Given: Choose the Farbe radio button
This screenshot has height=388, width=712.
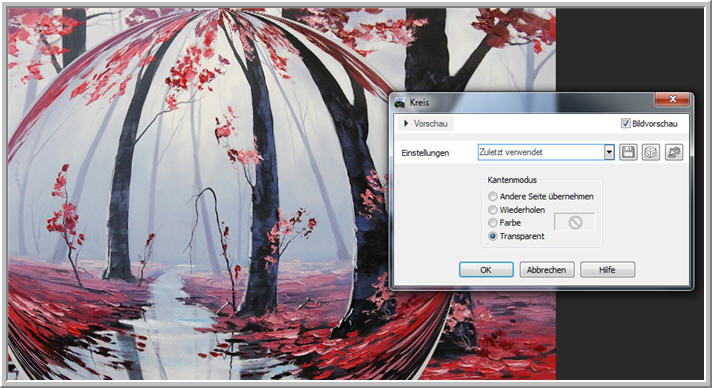Looking at the screenshot, I should tap(493, 223).
